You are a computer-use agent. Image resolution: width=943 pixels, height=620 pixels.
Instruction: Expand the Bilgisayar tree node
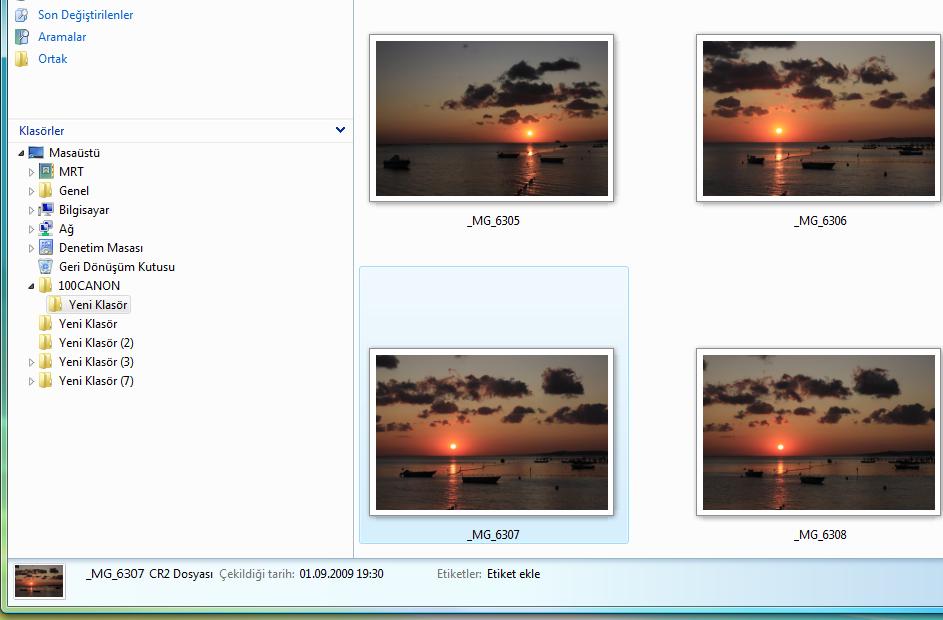pyautogui.click(x=31, y=210)
